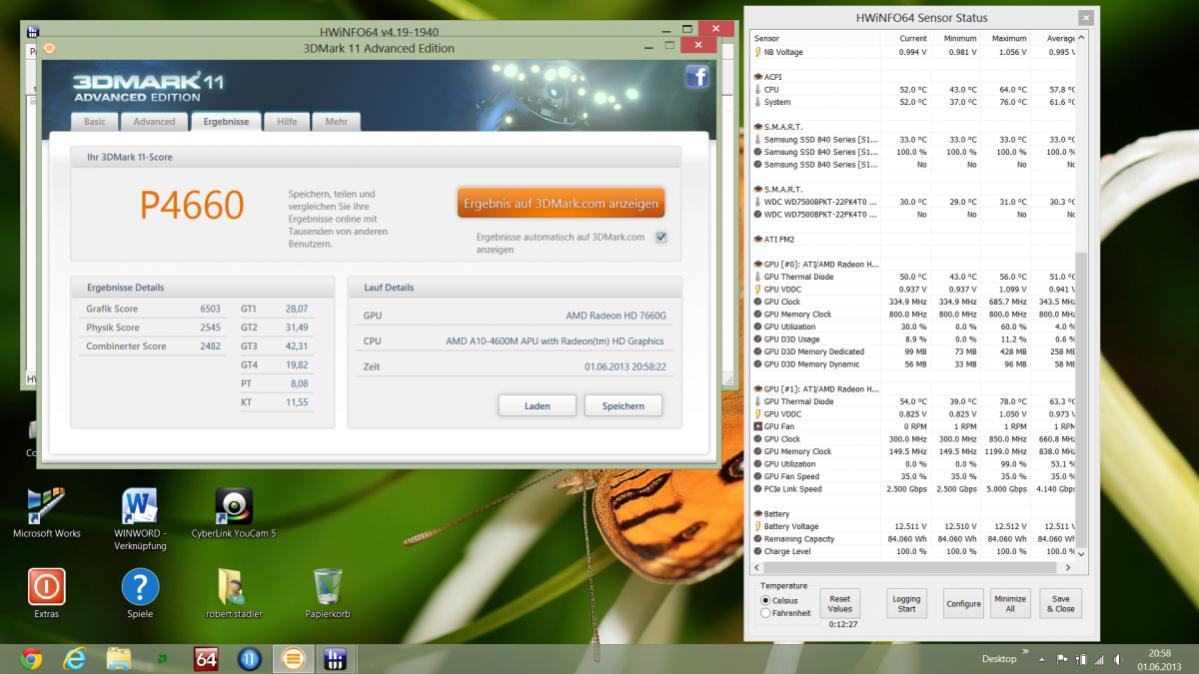Screen dimensions: 1199x674
Task: Click the horizontal scrollbar right arrow in sensor list
Action: [1068, 568]
